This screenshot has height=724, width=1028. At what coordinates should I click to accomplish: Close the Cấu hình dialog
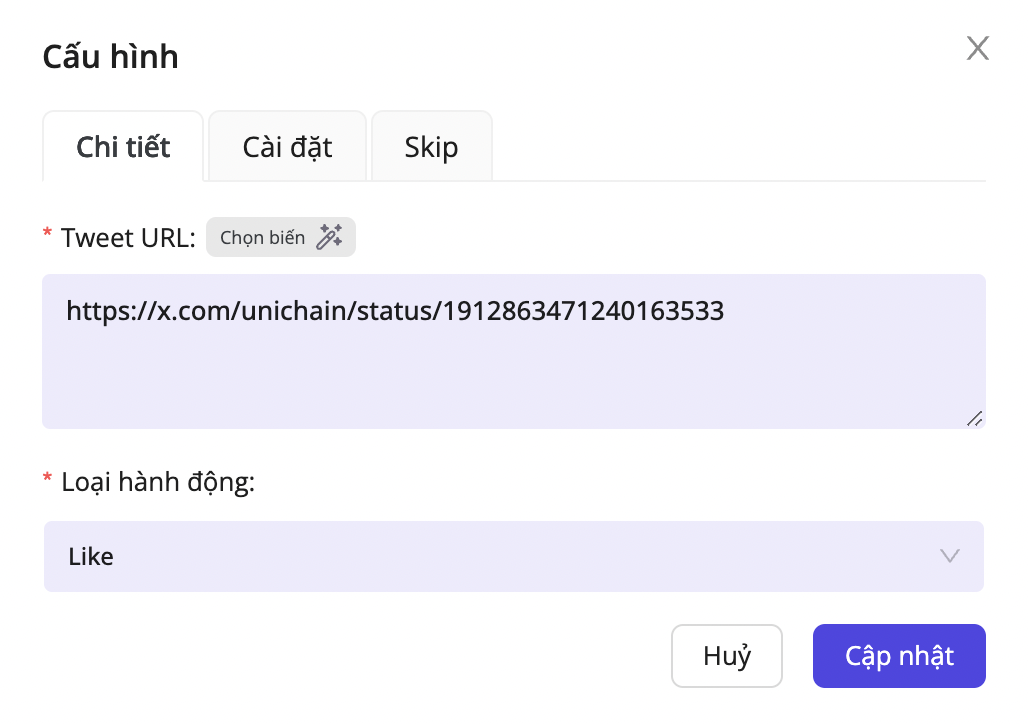pyautogui.click(x=977, y=48)
